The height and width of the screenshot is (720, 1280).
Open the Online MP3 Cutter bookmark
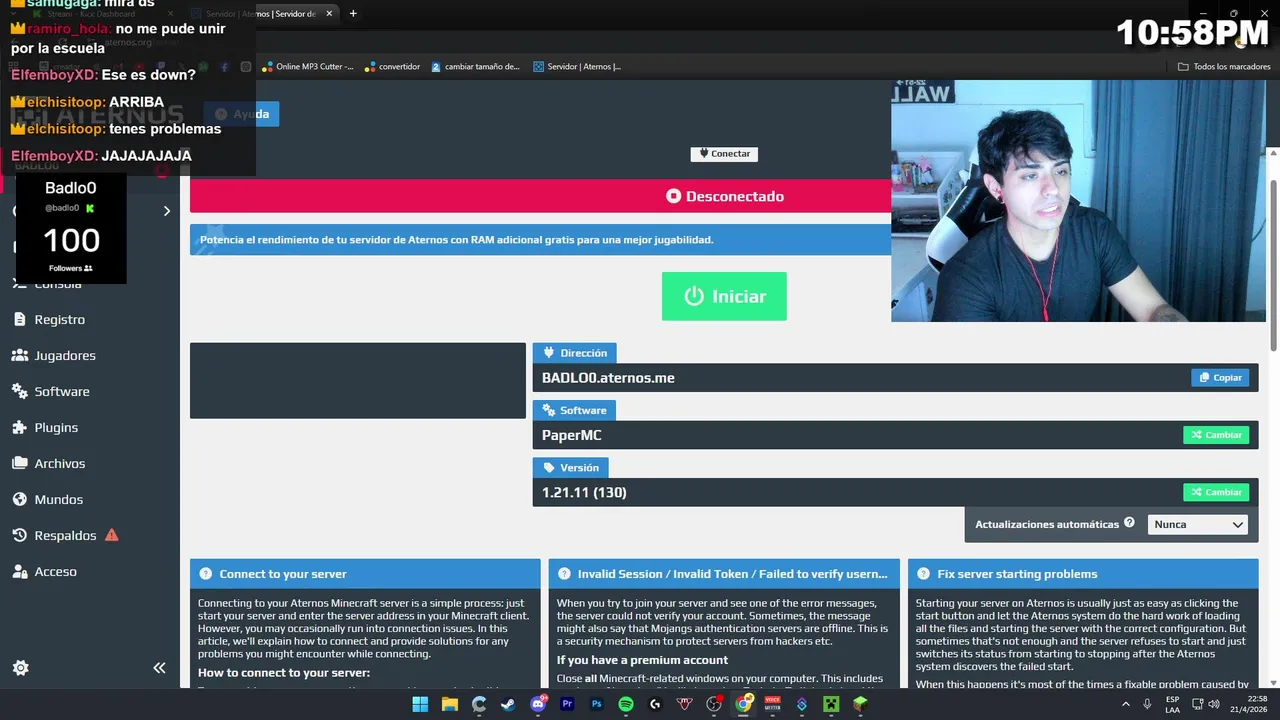point(308,67)
